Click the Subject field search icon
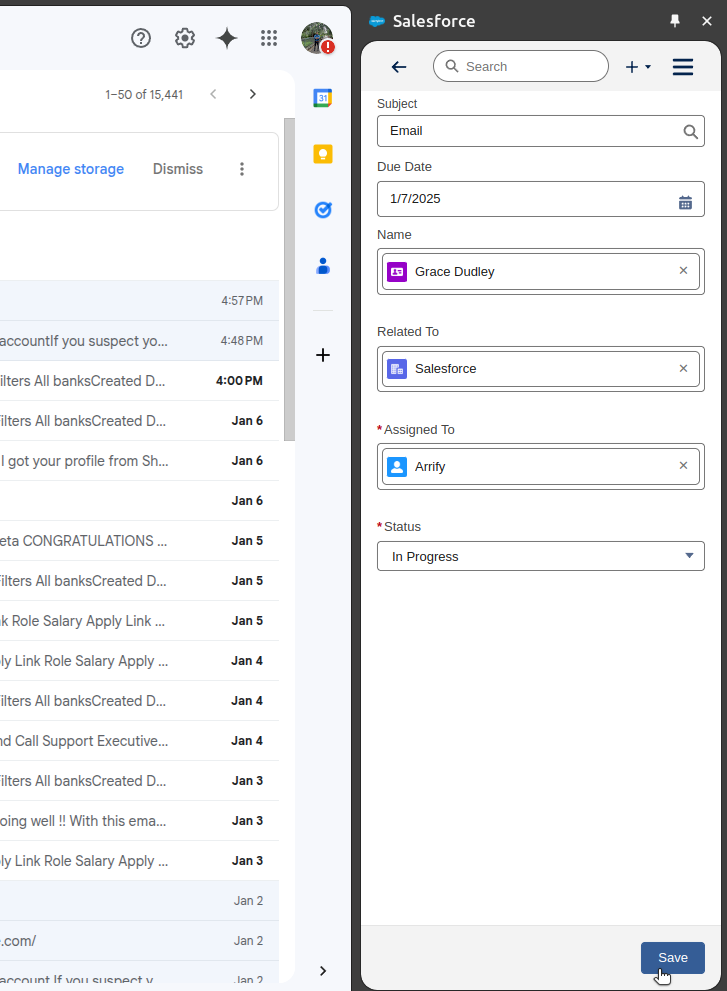Image resolution: width=727 pixels, height=991 pixels. (x=690, y=131)
